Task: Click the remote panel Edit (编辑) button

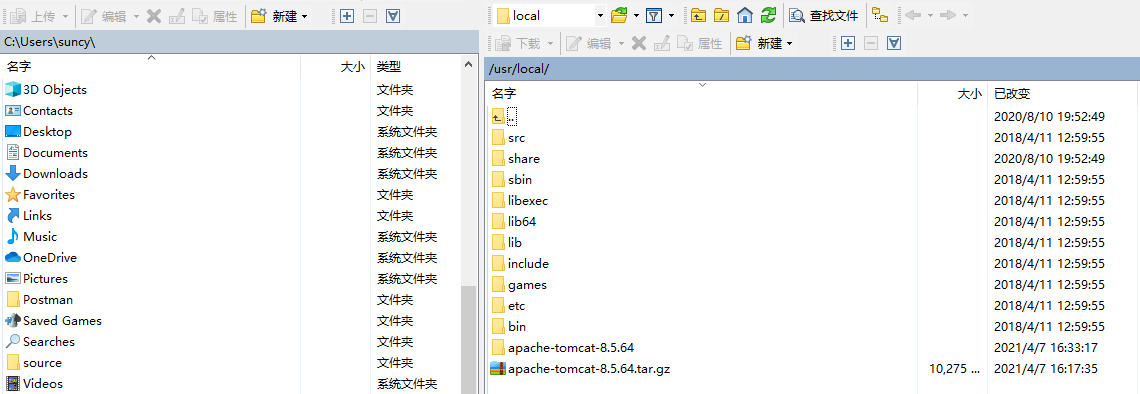Action: (x=588, y=44)
